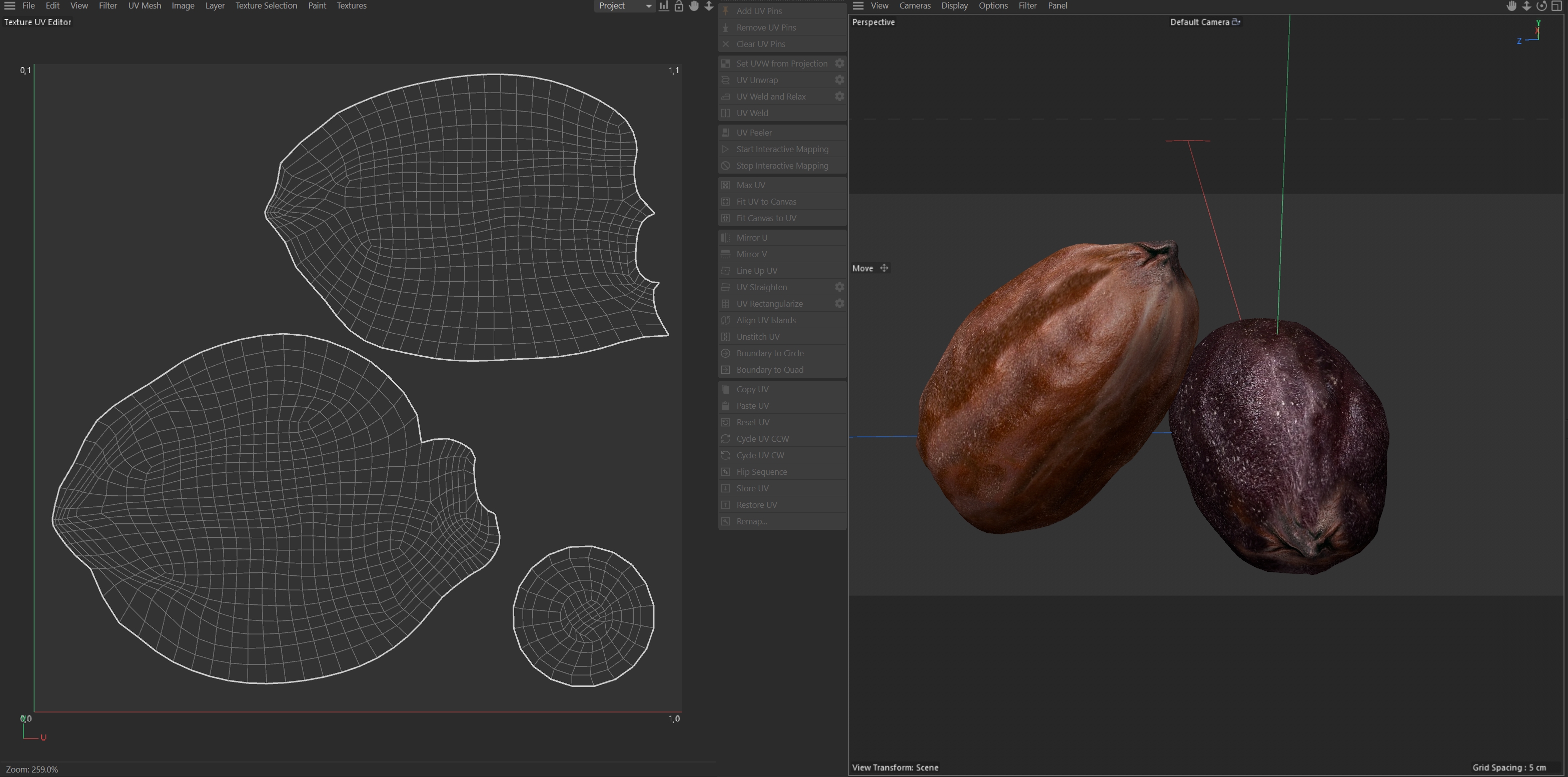Click the viewport layout toggle icon
Screen dimensions: 1568x777
click(1556, 6)
